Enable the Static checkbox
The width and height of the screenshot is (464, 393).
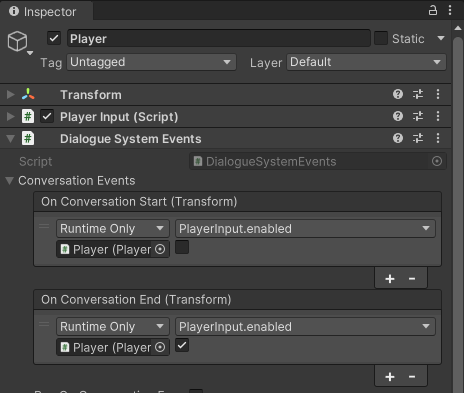[x=381, y=38]
